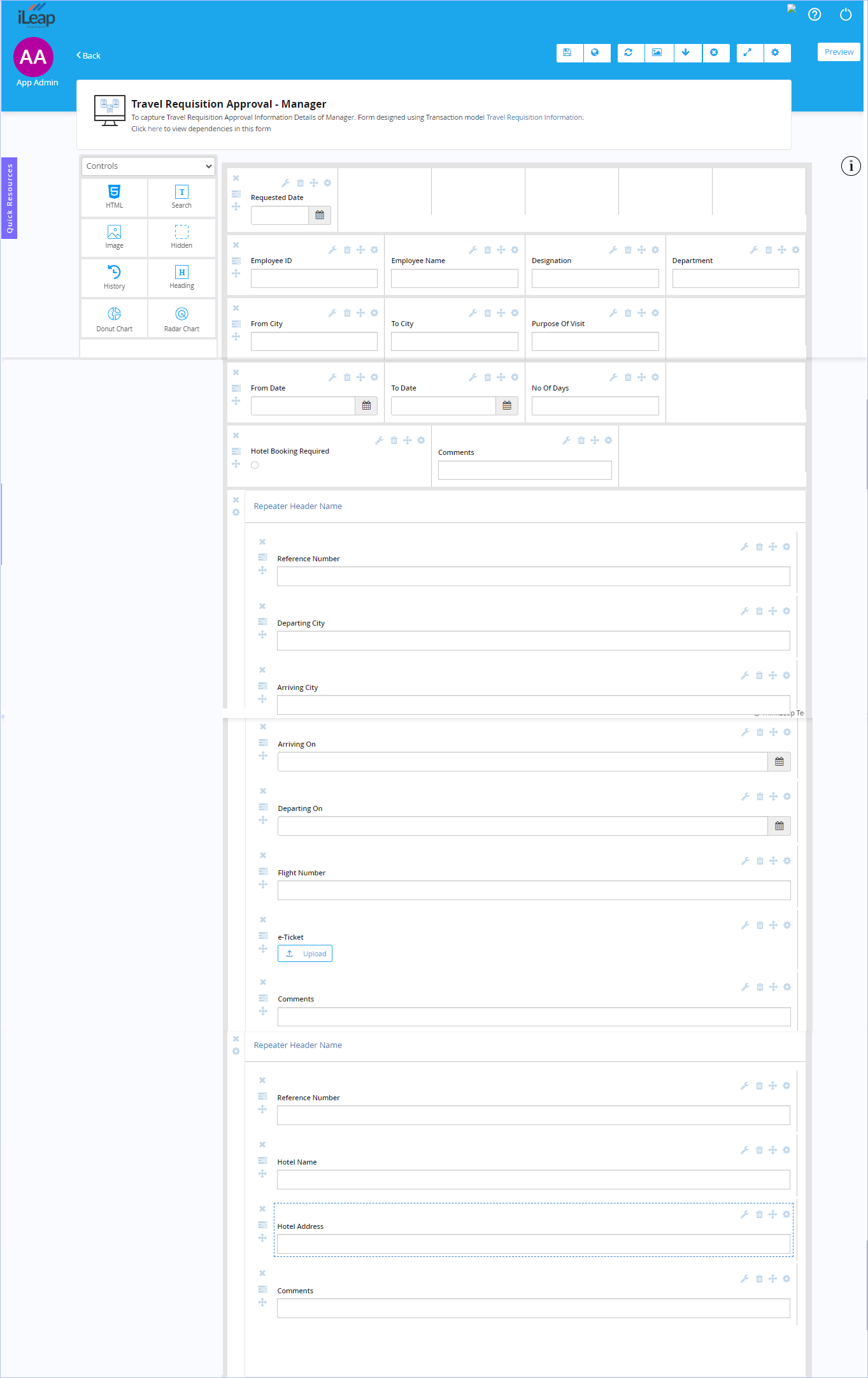Click move icon of Designation field
Viewport: 868px width, 1378px height.
(x=641, y=250)
